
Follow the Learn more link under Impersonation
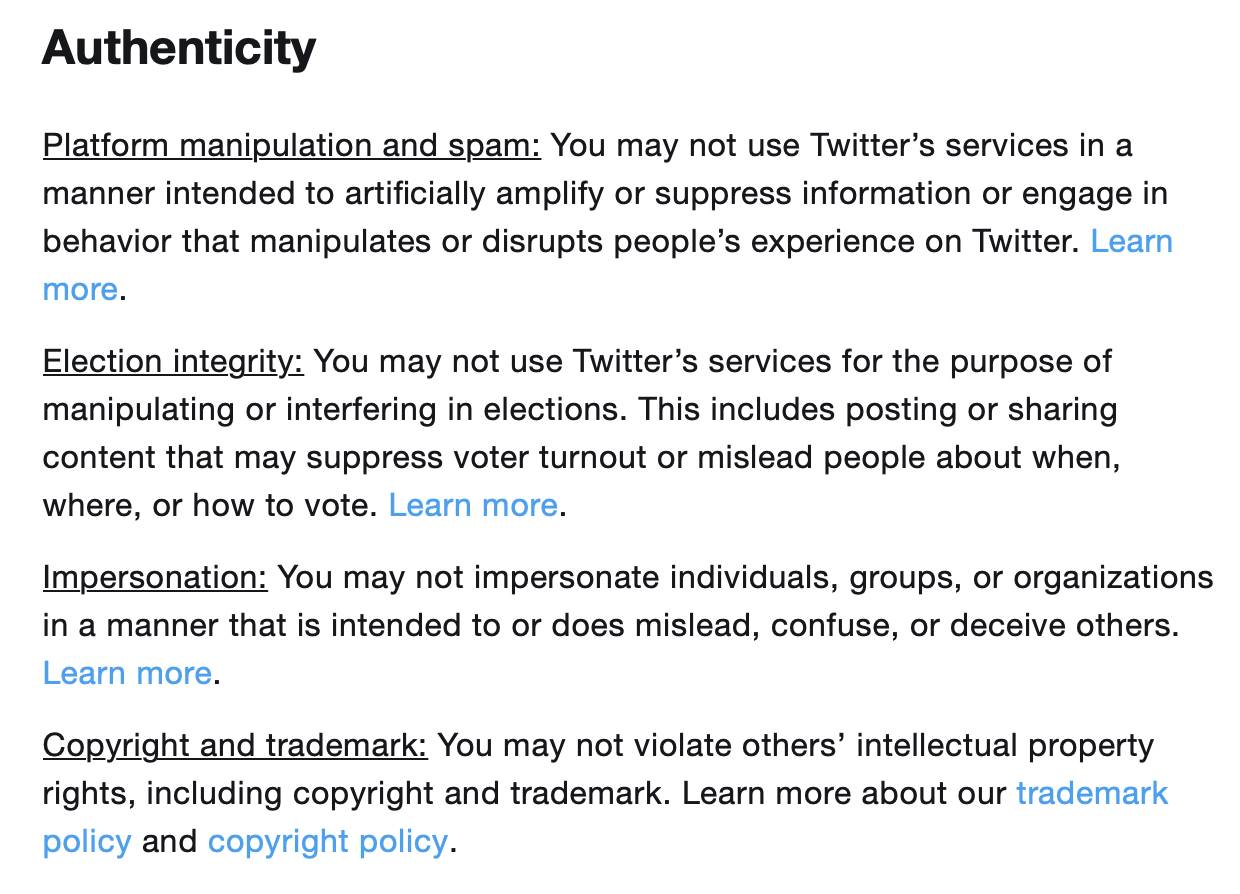pyautogui.click(x=127, y=673)
